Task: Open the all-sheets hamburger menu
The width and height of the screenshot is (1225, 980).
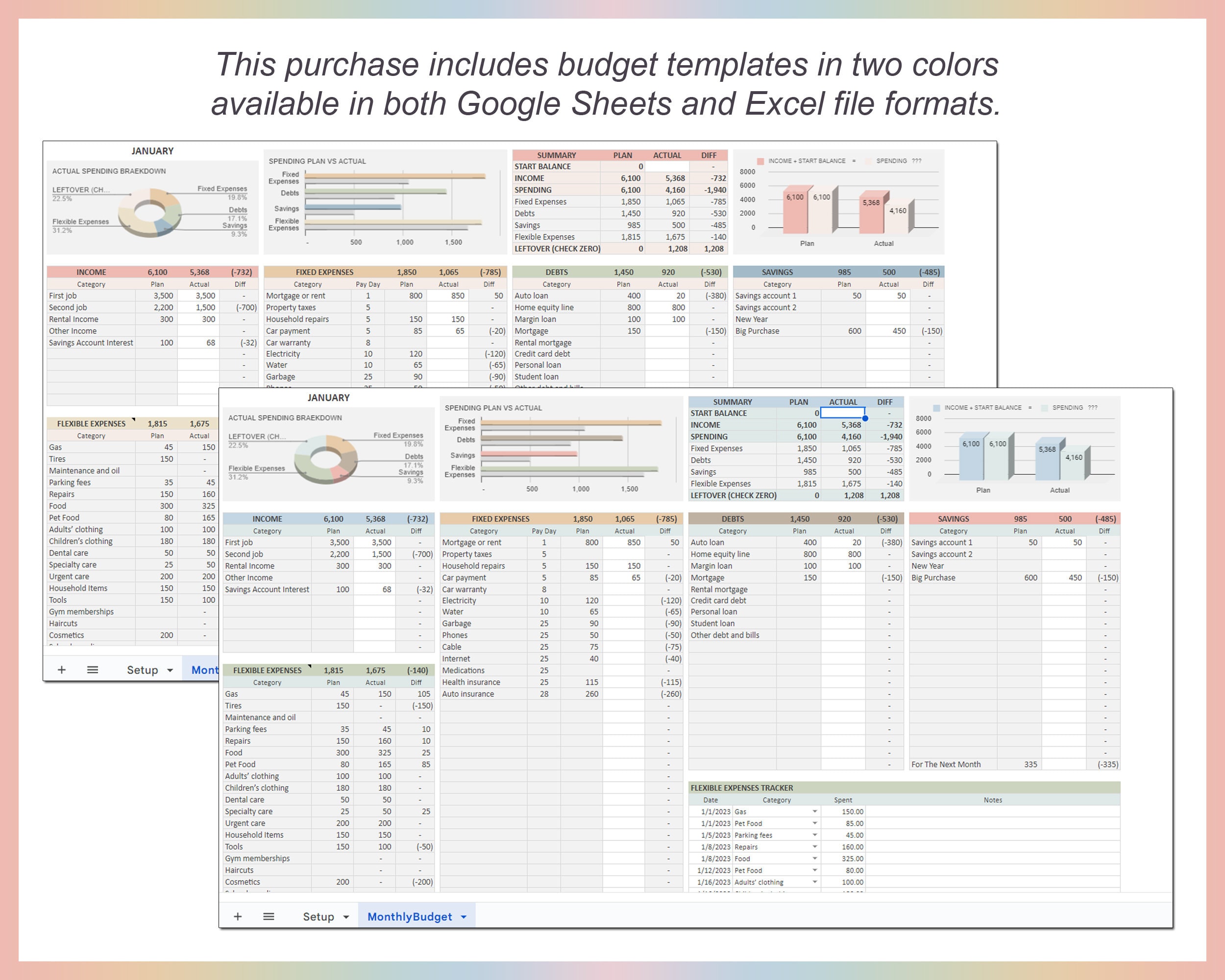Action: (268, 916)
